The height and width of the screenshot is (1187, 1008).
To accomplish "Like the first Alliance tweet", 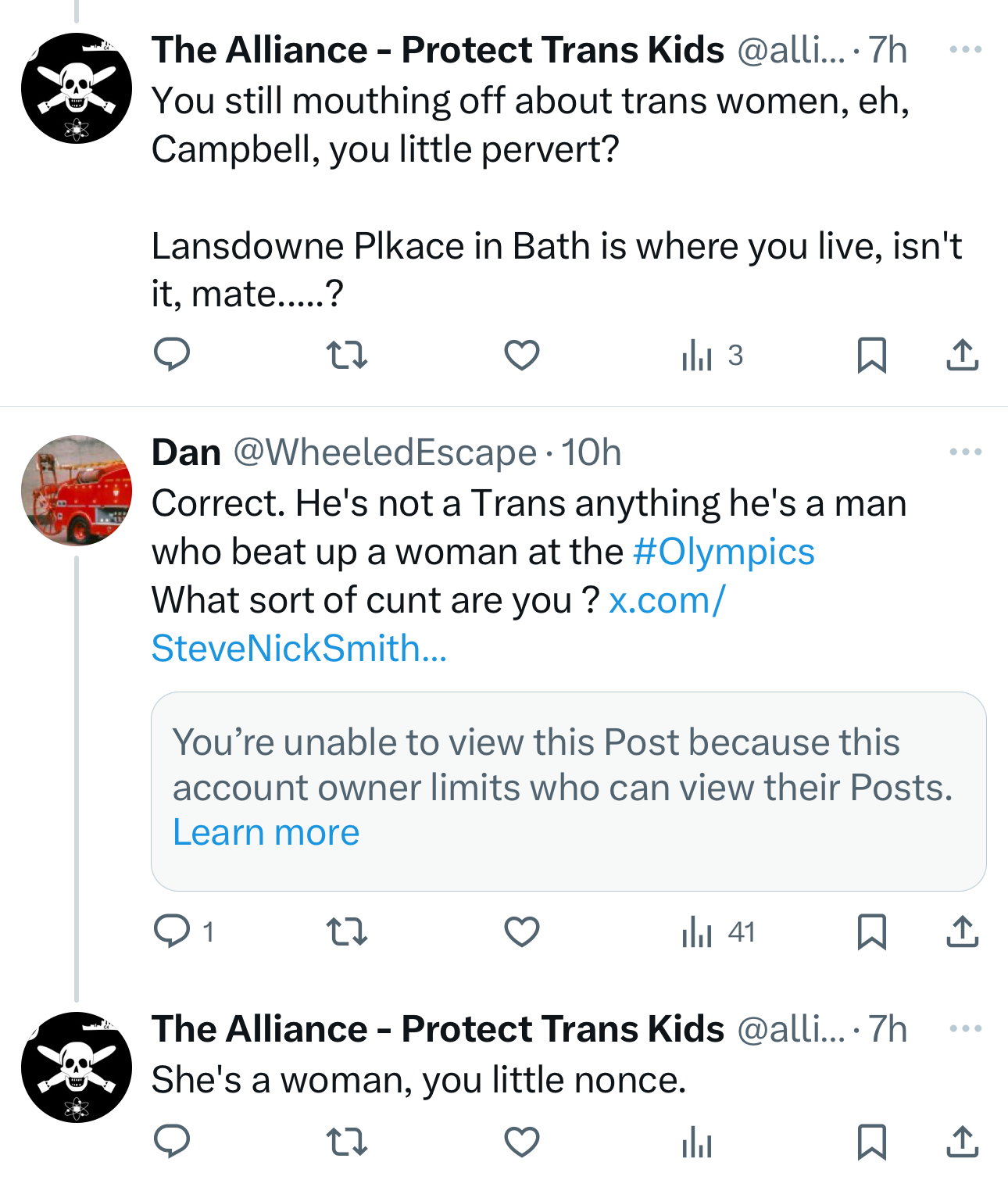I will (x=522, y=356).
